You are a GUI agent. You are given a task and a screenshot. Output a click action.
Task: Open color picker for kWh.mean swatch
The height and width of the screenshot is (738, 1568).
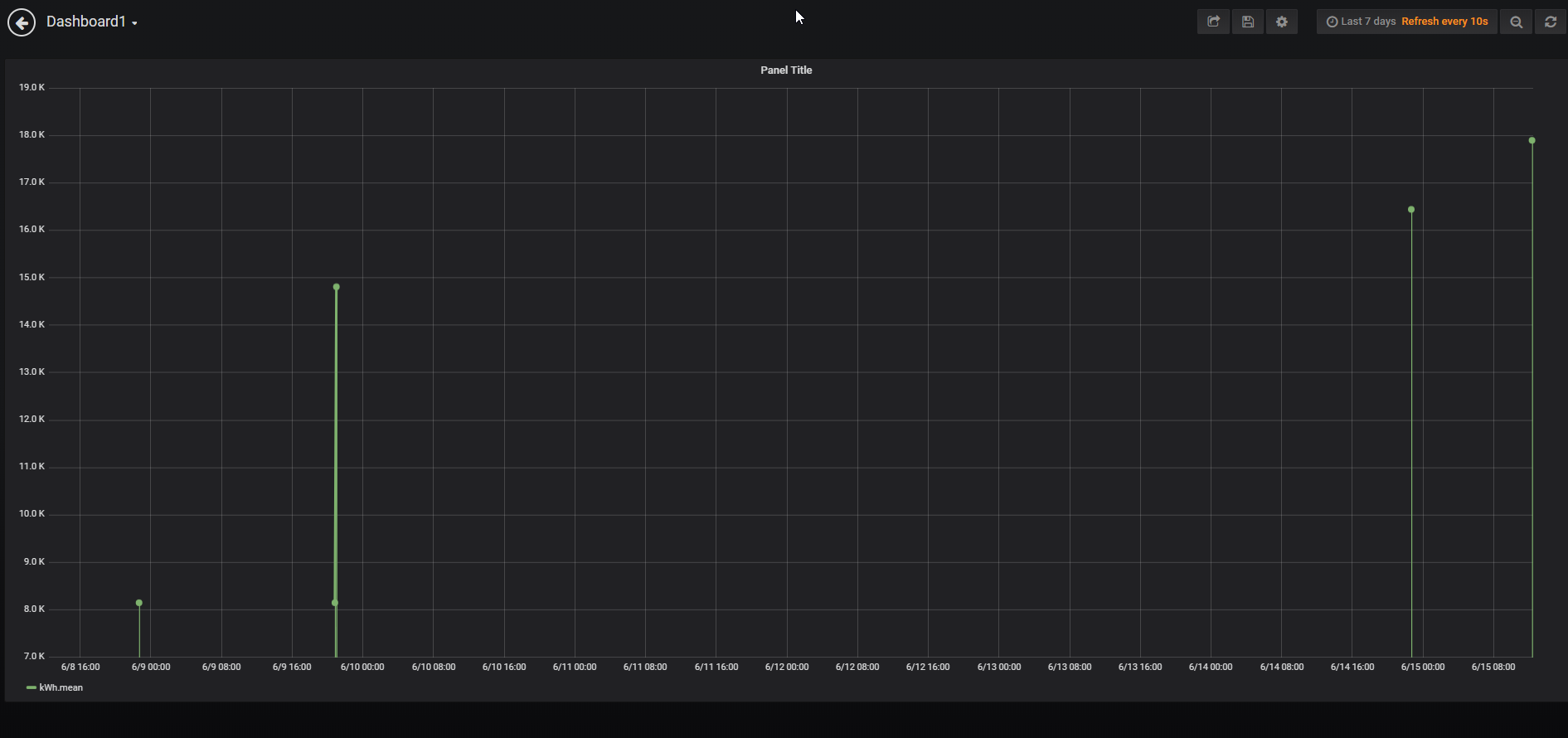tap(31, 687)
